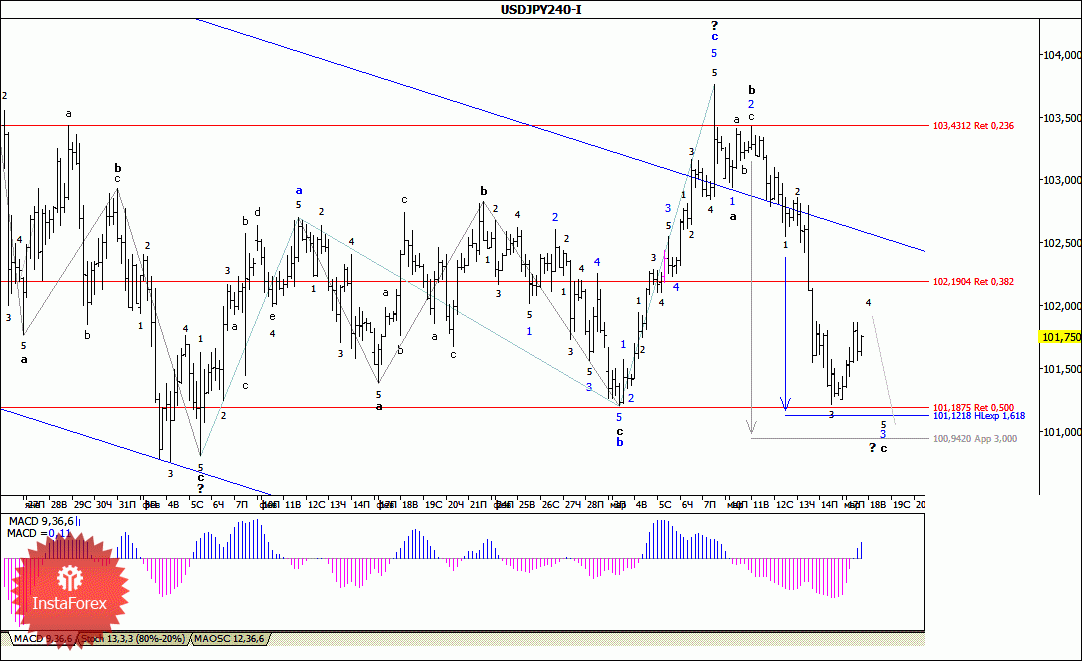This screenshot has height=661, width=1082.
Task: Click the "? c" wave forecast label
Action: point(878,448)
